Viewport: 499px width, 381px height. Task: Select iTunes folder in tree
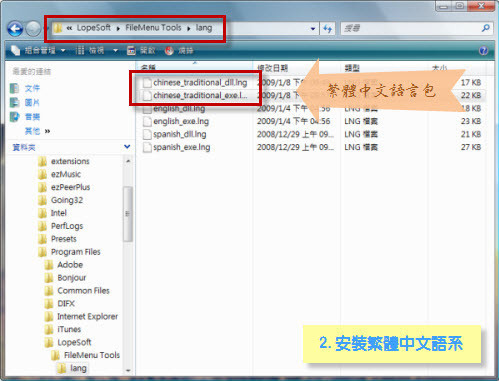(69, 329)
